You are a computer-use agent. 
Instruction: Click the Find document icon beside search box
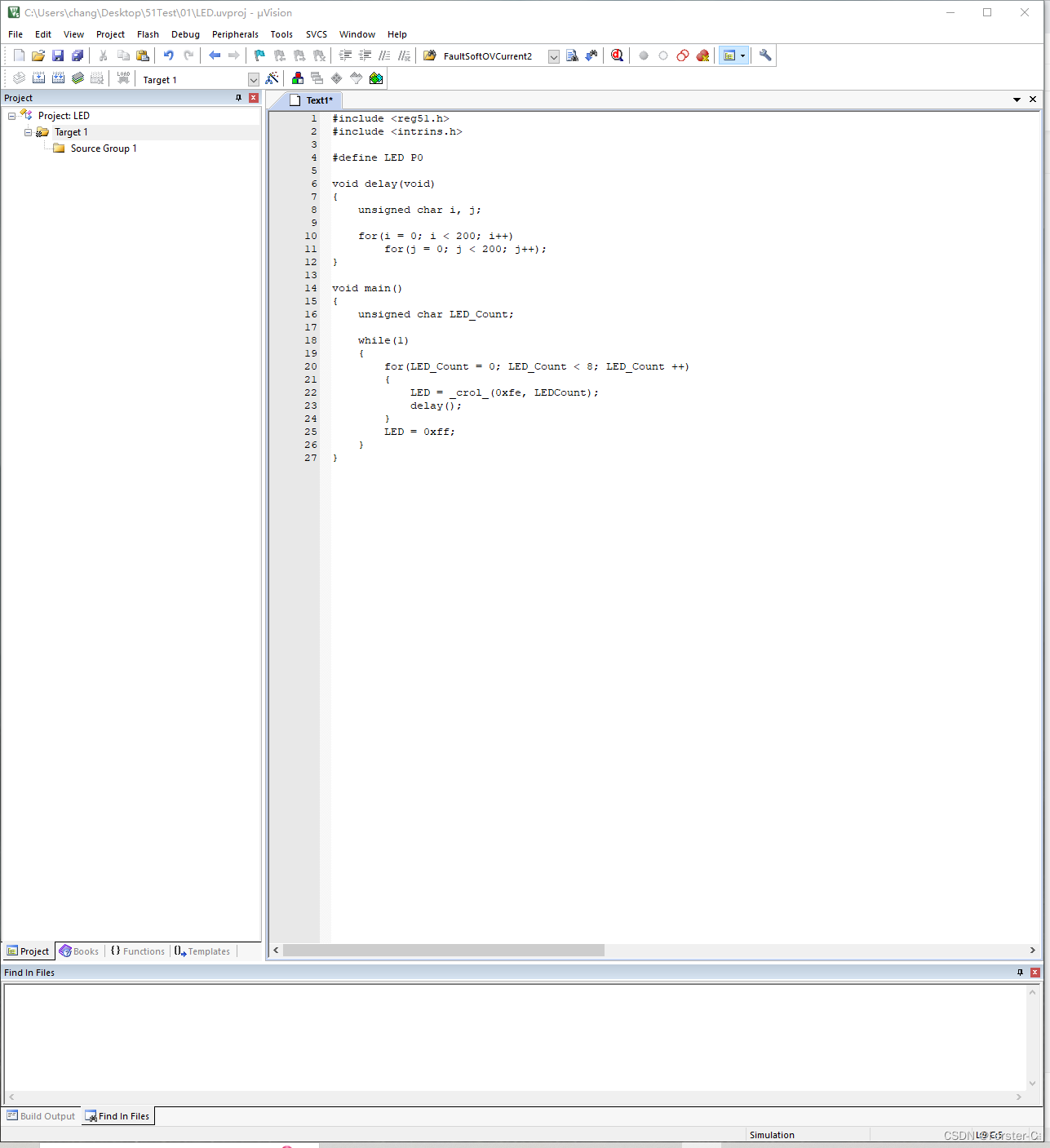(x=572, y=55)
